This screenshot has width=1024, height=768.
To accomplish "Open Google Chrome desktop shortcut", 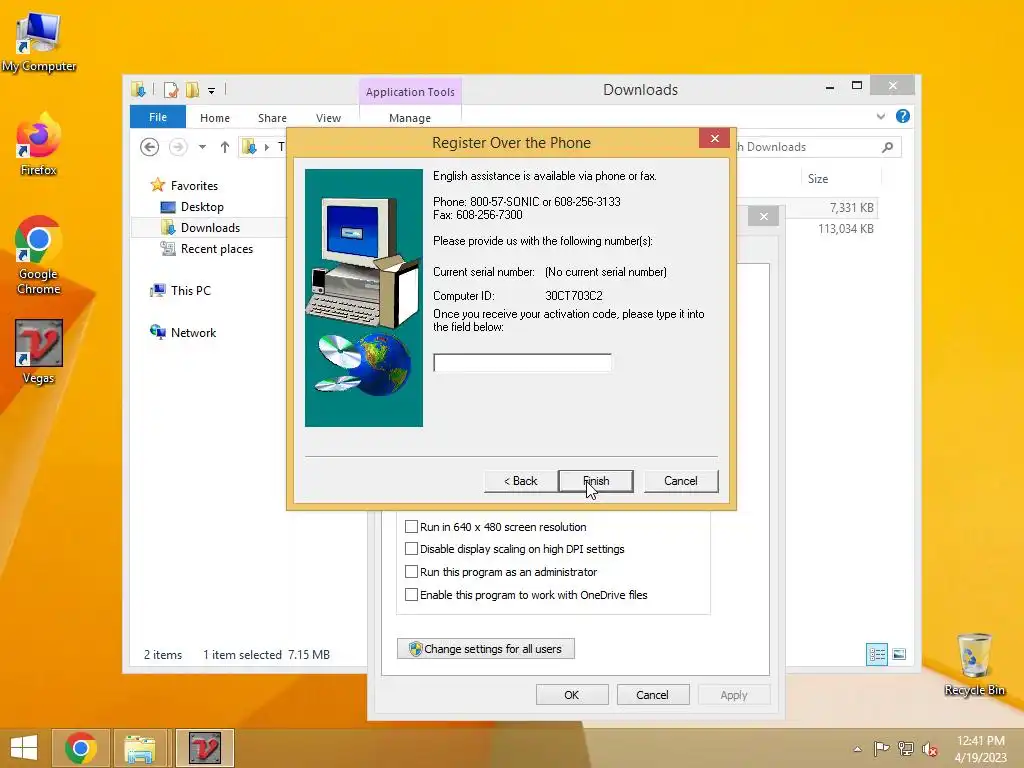I will pyautogui.click(x=39, y=255).
